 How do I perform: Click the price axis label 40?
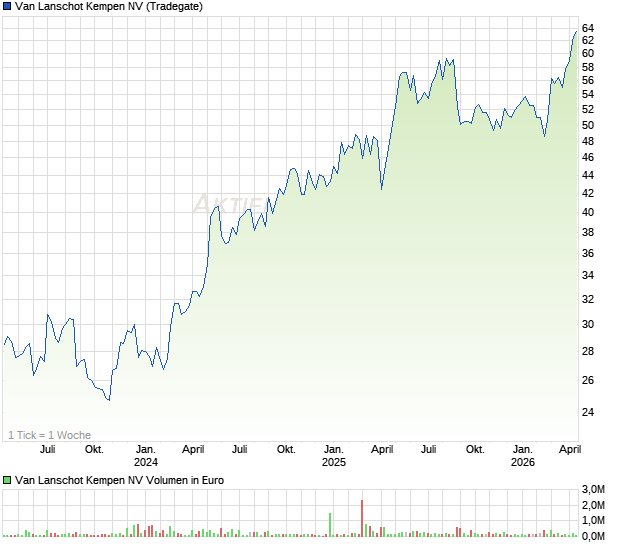coord(588,212)
